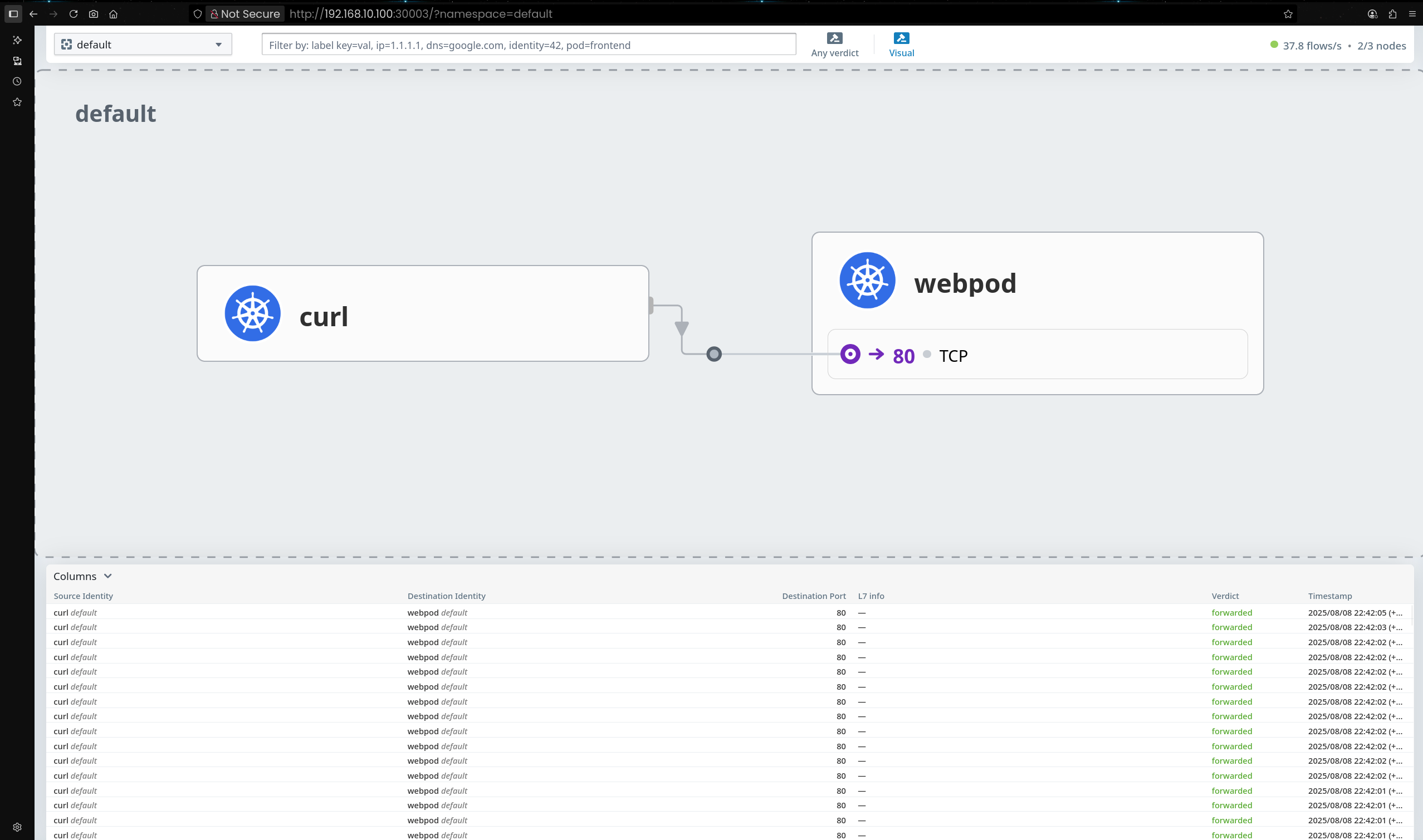
Task: Select flow row with timestamp 22:42:05
Action: coord(730,612)
